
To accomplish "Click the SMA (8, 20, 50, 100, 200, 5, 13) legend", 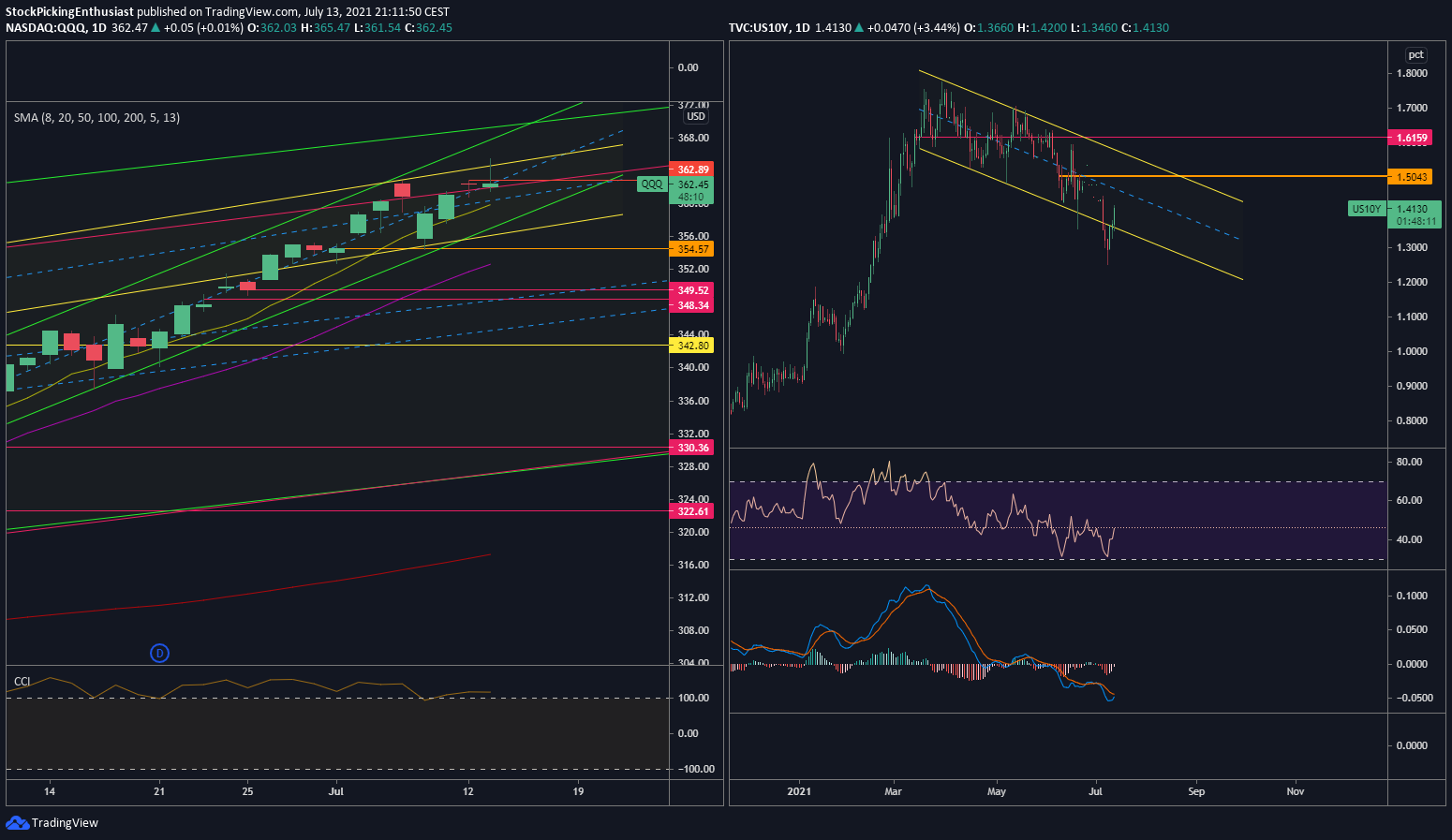I will click(96, 117).
